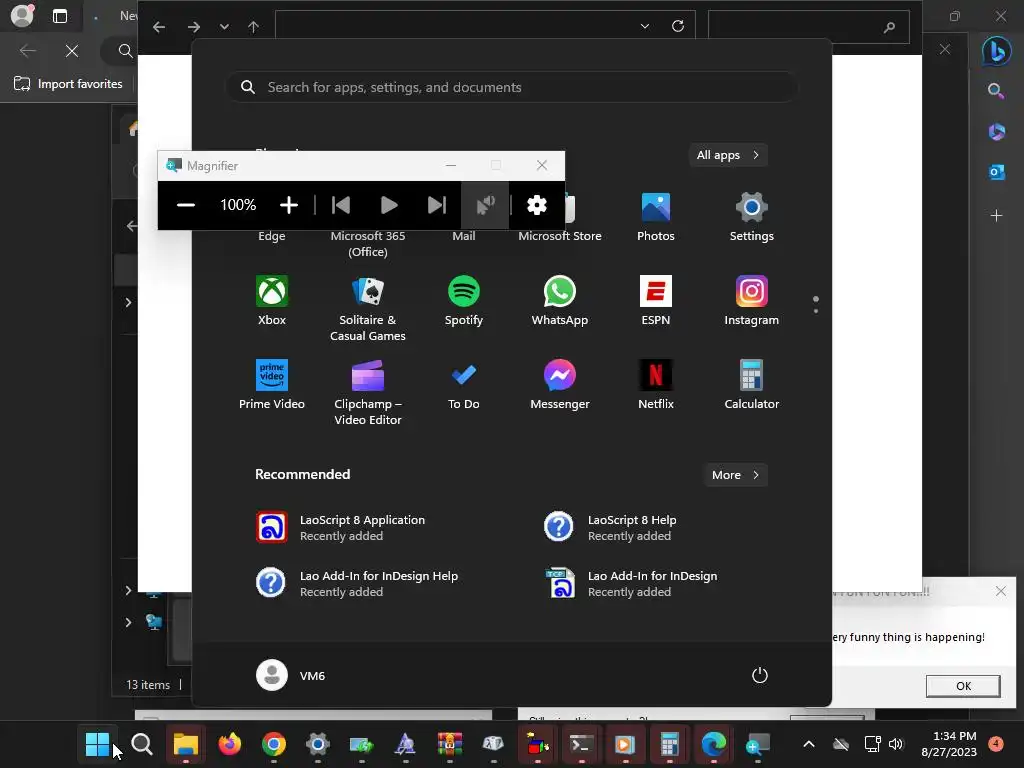
Task: Click the volume icon in system tray
Action: click(x=896, y=744)
